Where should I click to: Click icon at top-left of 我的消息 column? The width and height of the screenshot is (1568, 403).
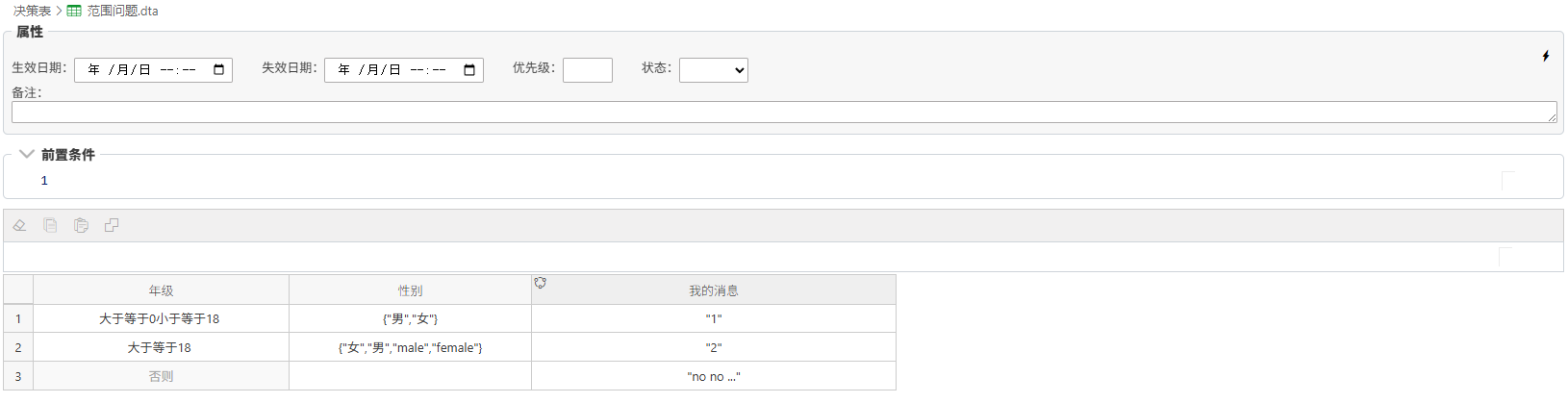[x=541, y=283]
